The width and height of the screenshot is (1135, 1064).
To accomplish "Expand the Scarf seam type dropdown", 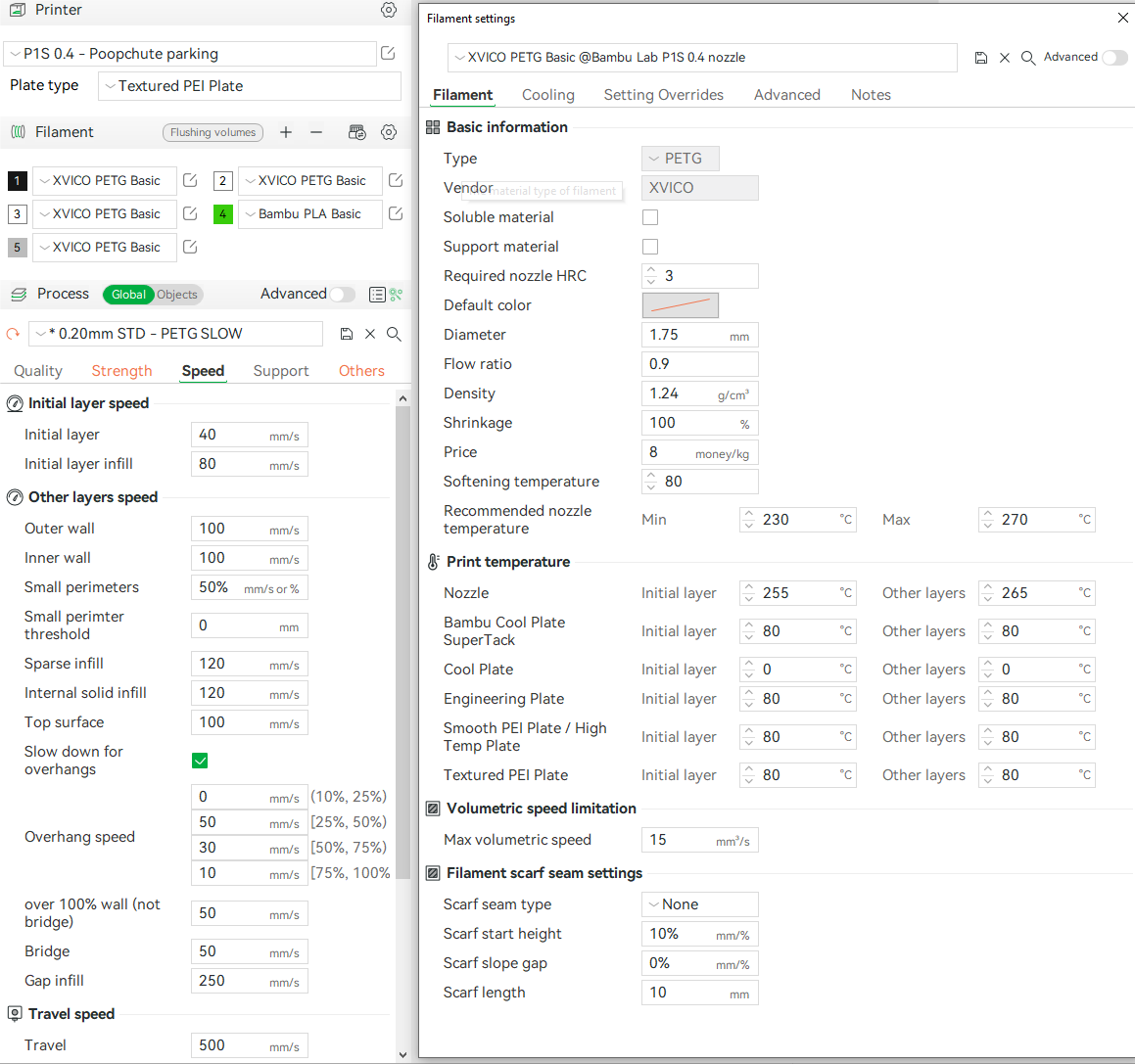I will (x=699, y=904).
